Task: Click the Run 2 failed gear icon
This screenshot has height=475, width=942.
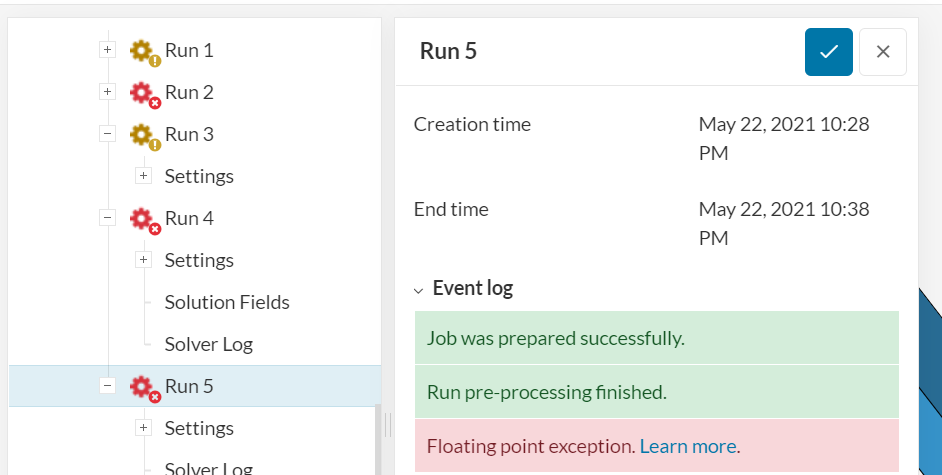Action: click(x=143, y=93)
